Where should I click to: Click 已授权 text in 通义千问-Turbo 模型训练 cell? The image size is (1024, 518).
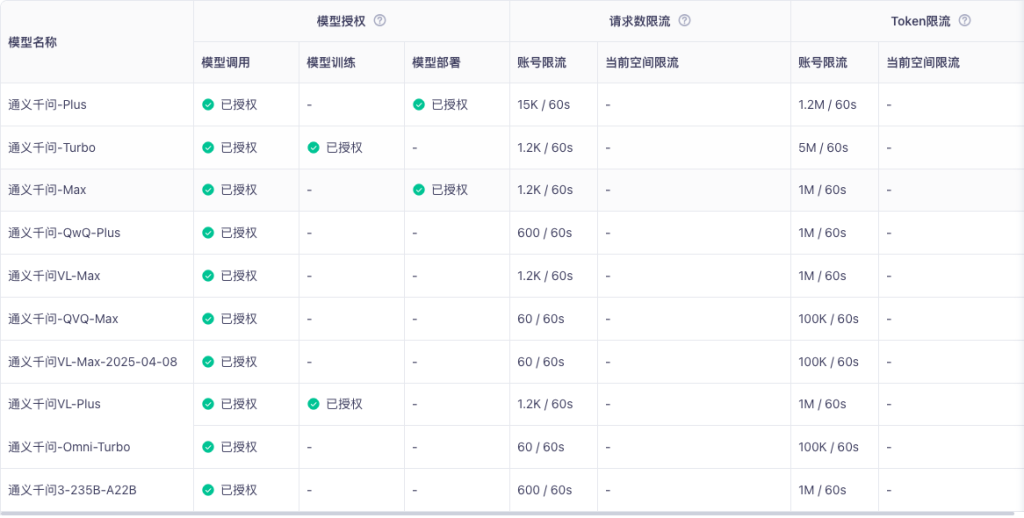pos(344,148)
